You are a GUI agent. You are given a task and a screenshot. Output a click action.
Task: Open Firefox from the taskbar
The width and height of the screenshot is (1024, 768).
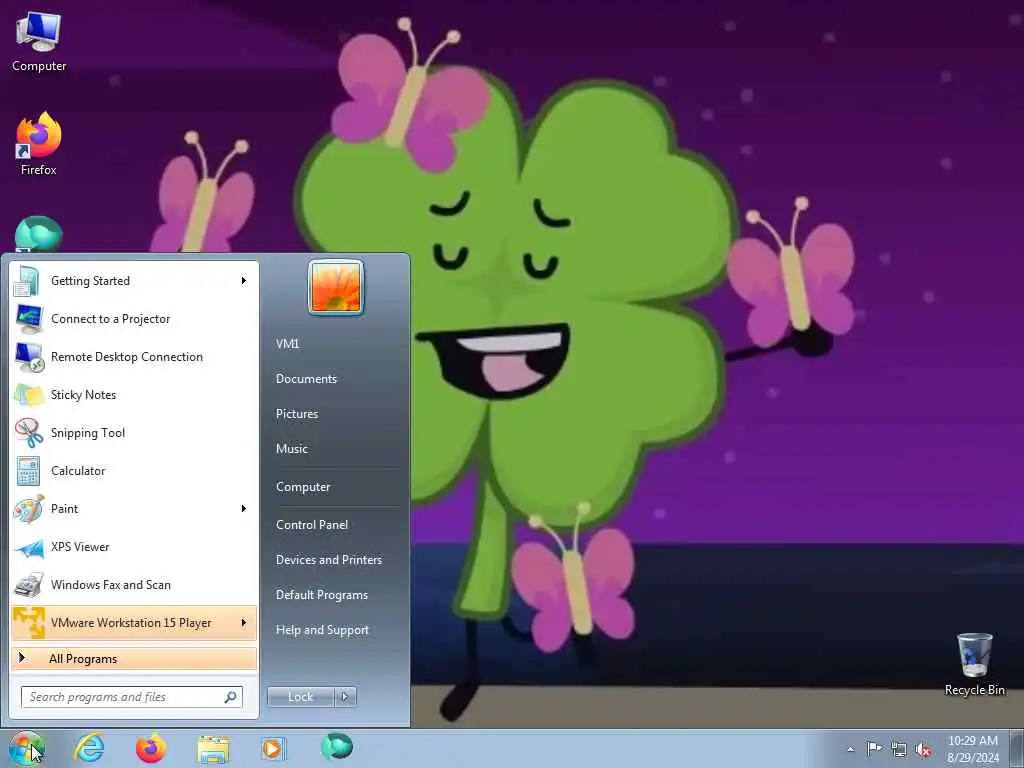tap(151, 748)
